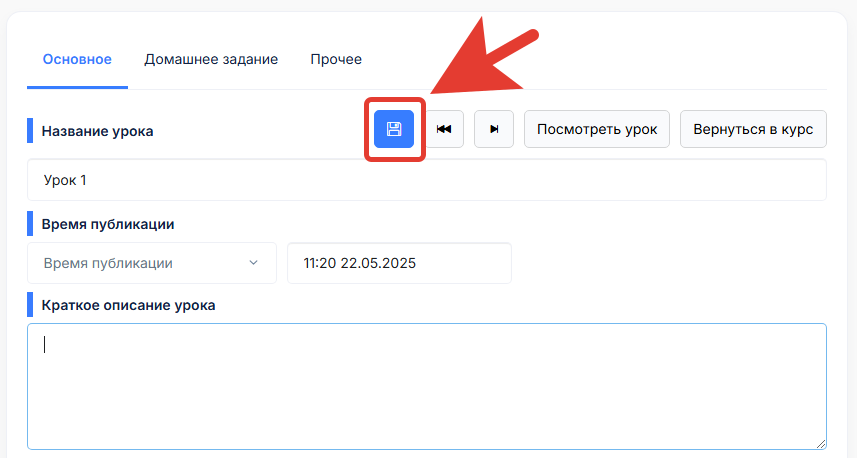The width and height of the screenshot is (857, 458).
Task: Click the Посмотреть урок button
Action: pyautogui.click(x=597, y=129)
